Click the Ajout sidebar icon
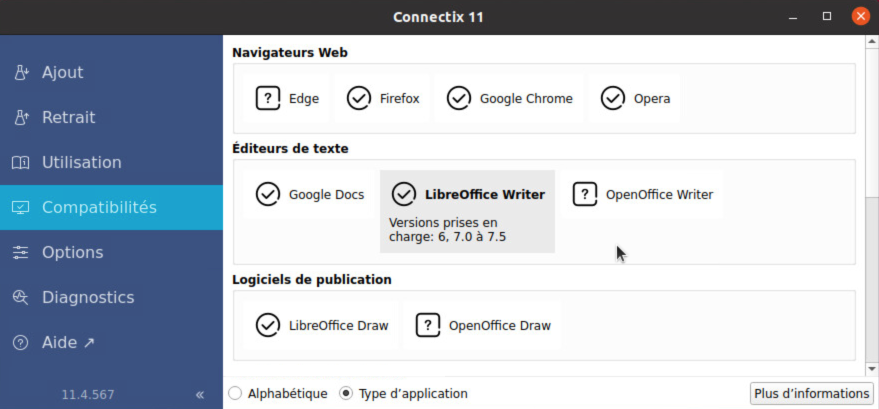Viewport: 879px width, 409px height. [21, 73]
